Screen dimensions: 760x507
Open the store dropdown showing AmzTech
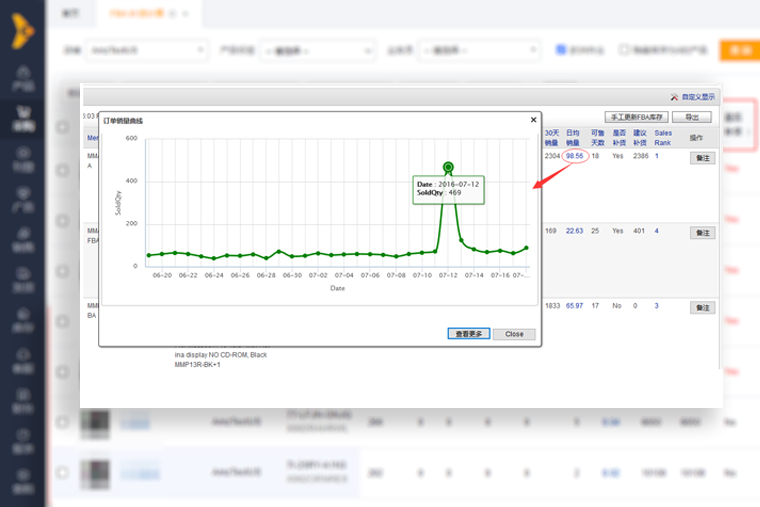(144, 50)
